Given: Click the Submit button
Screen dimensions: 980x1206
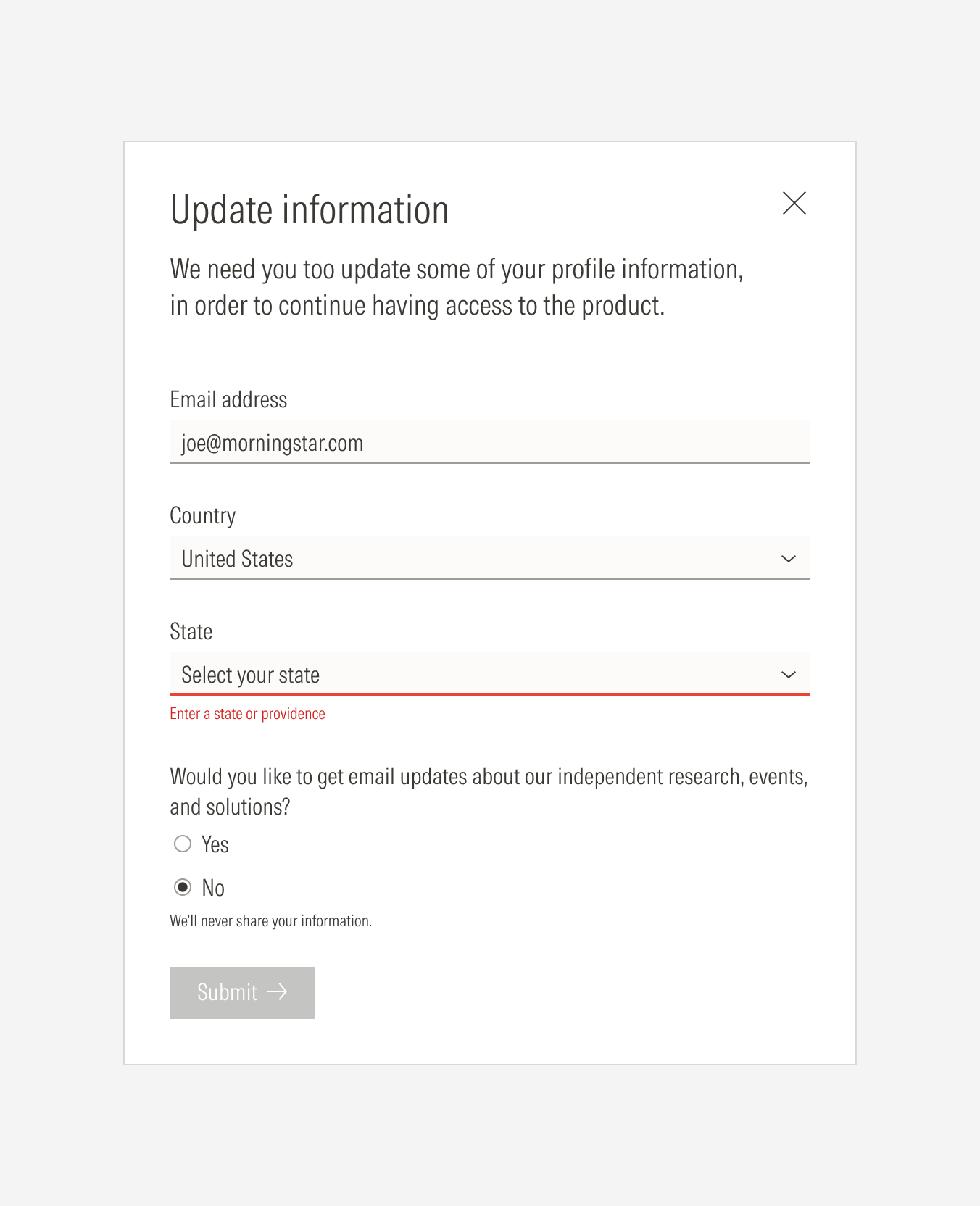Looking at the screenshot, I should 242,993.
